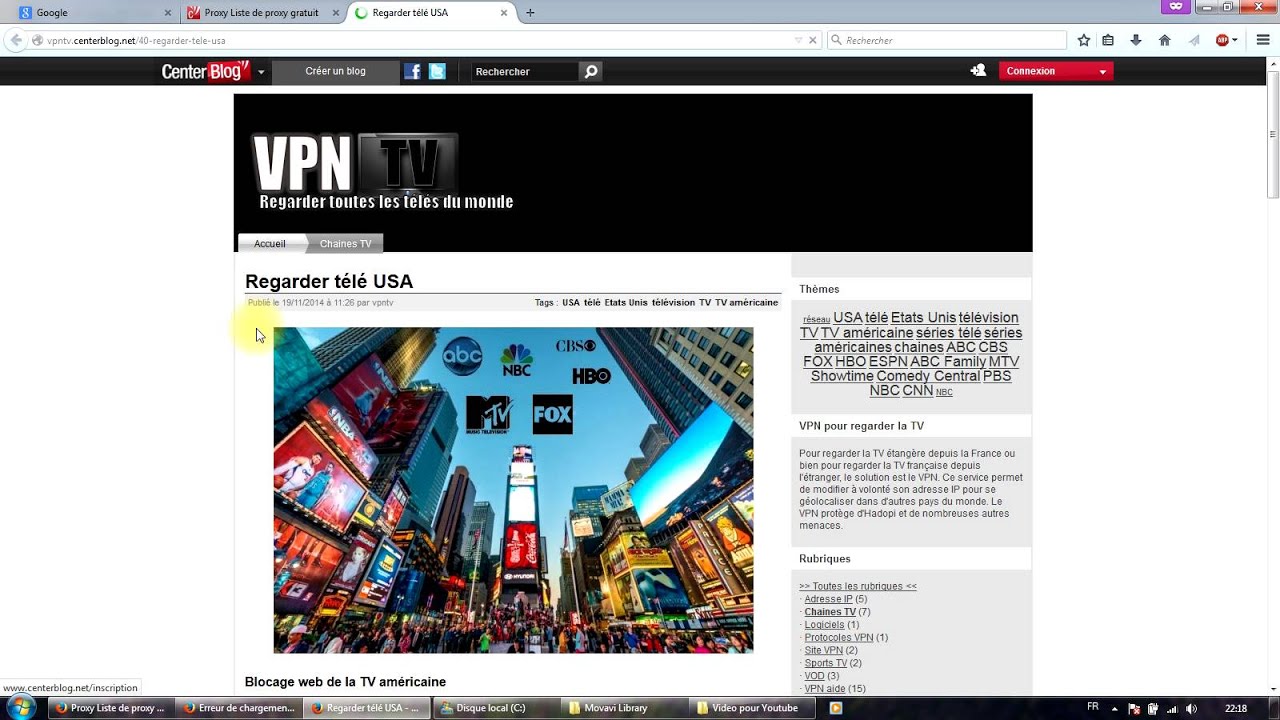
Task: Open the bookmarks list icon
Action: coord(1108,41)
